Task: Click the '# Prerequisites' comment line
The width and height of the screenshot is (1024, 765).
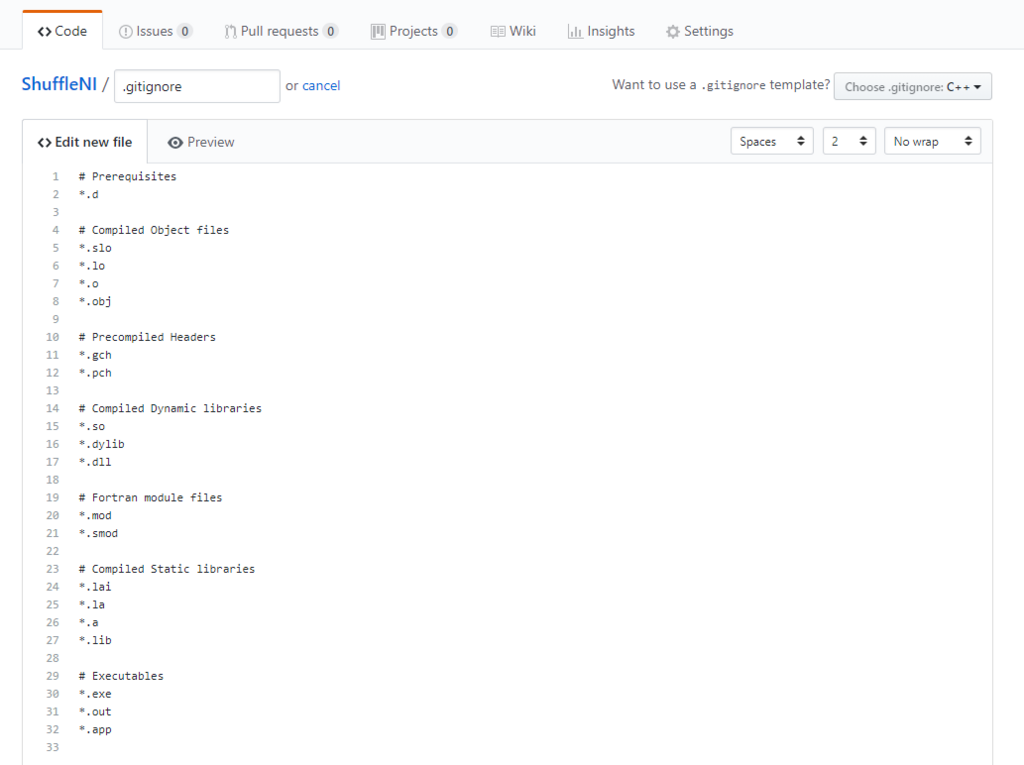Action: [x=127, y=176]
